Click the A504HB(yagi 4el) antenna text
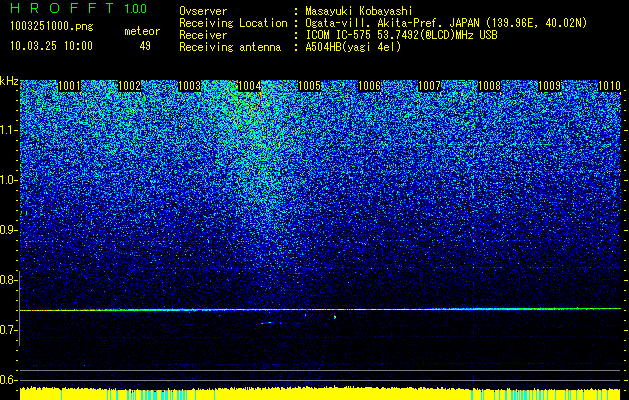 pos(353,47)
